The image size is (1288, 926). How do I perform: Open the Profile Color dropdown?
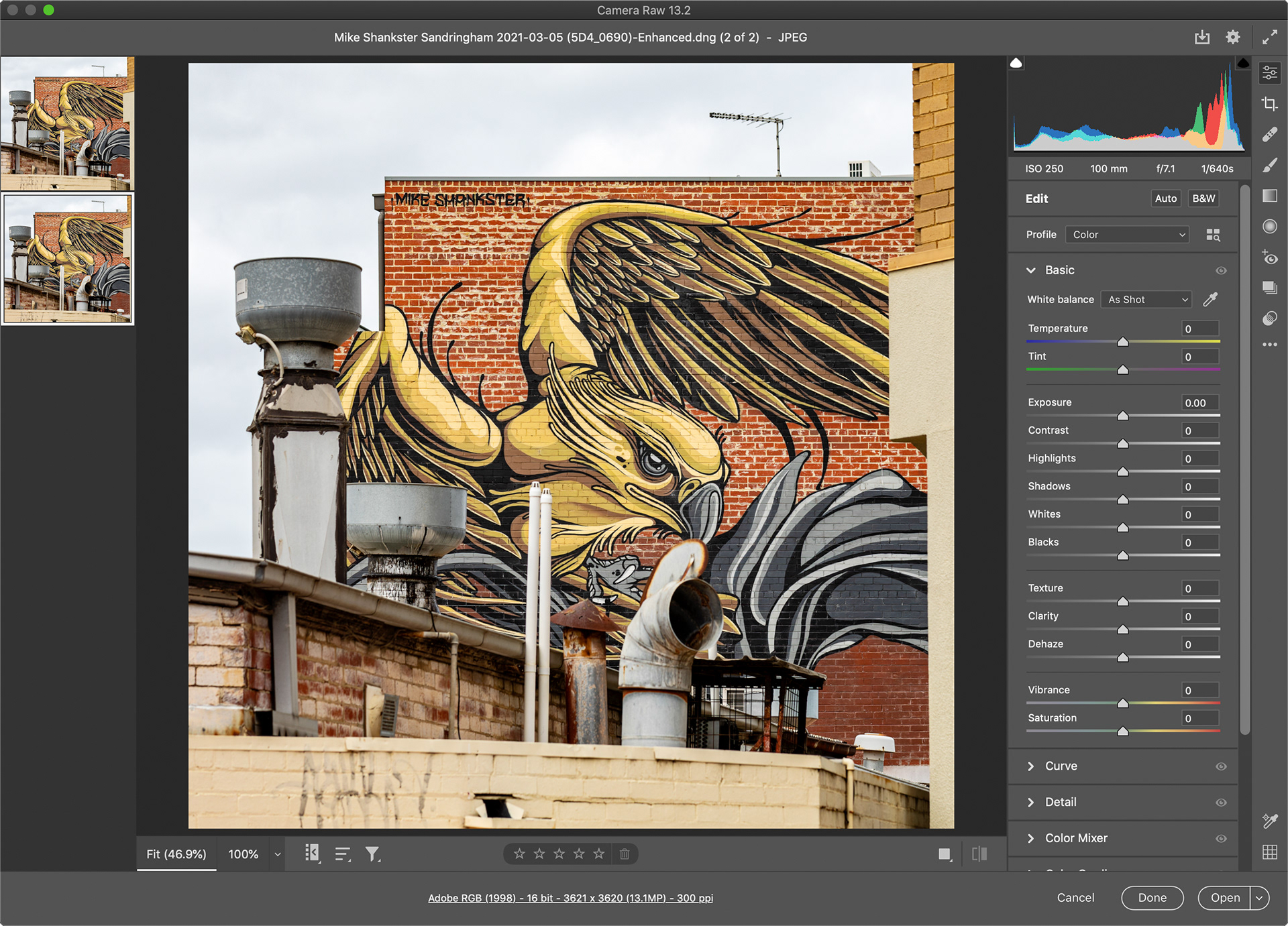click(1127, 235)
